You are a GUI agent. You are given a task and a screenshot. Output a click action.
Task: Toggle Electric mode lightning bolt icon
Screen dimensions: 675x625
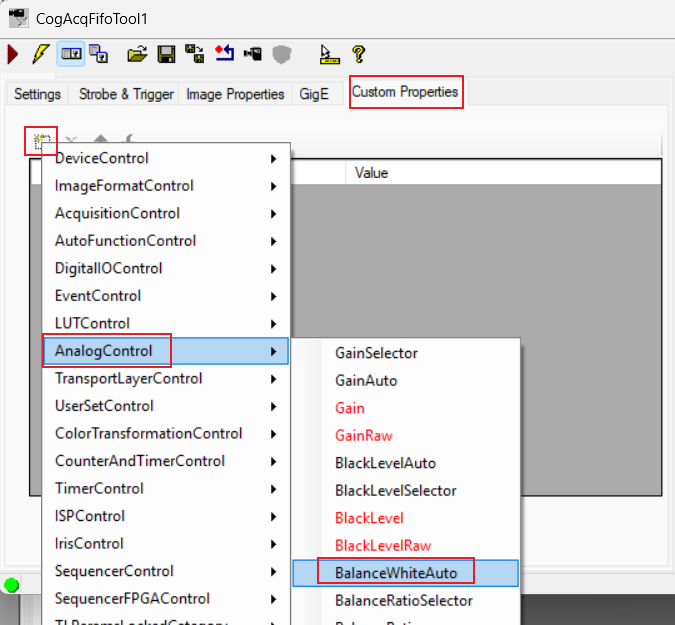[41, 54]
